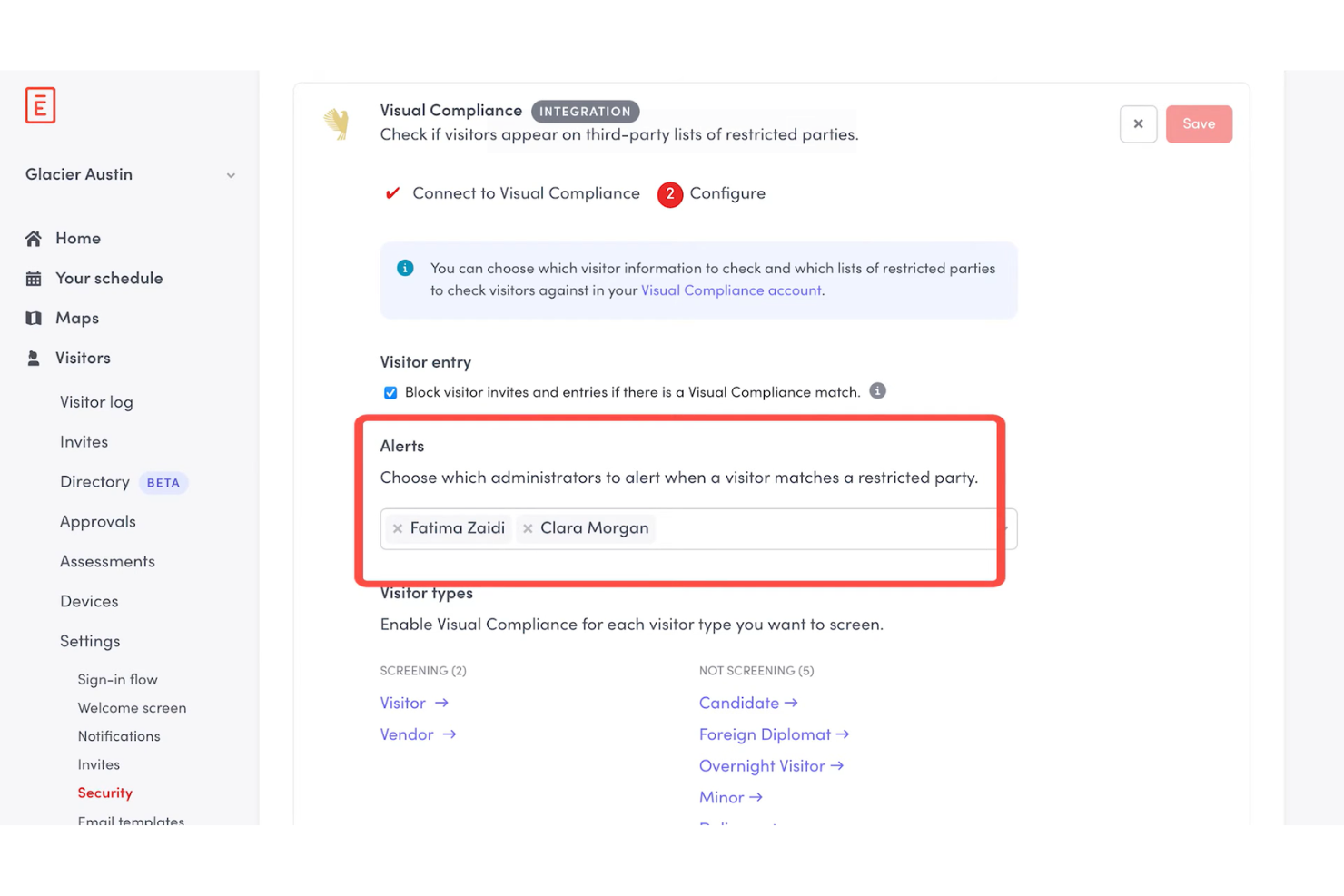This screenshot has width=1344, height=896.
Task: Open Sign-in flow settings
Action: (x=117, y=680)
